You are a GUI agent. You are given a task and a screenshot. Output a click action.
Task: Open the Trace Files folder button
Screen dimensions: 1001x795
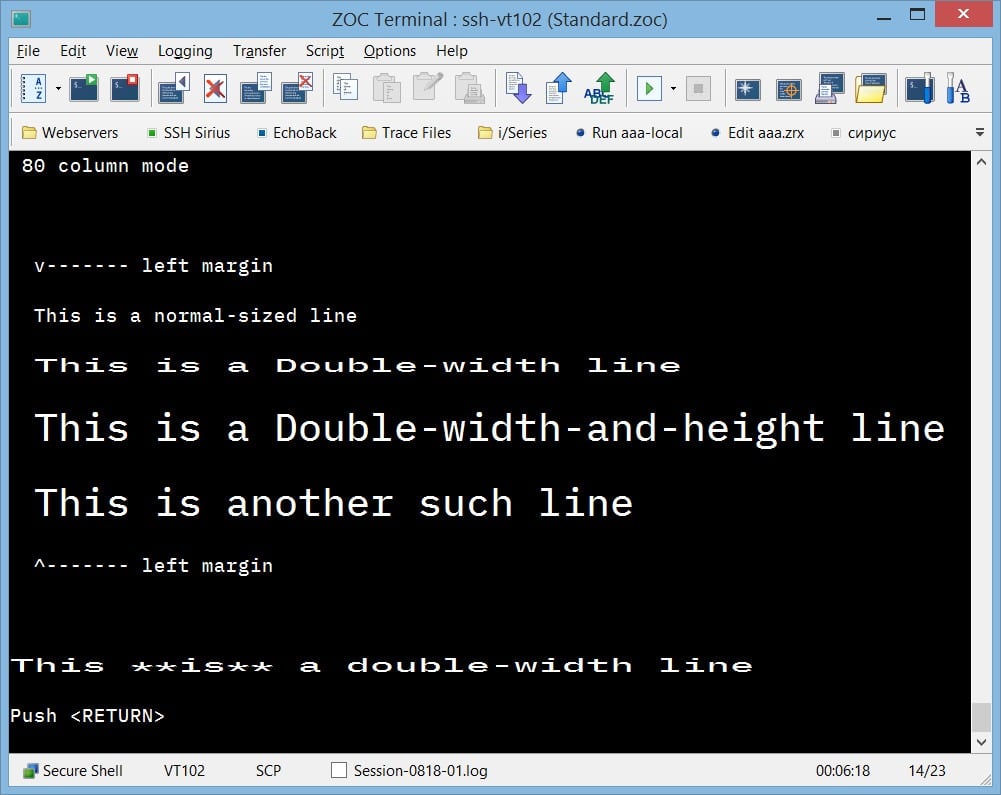406,132
